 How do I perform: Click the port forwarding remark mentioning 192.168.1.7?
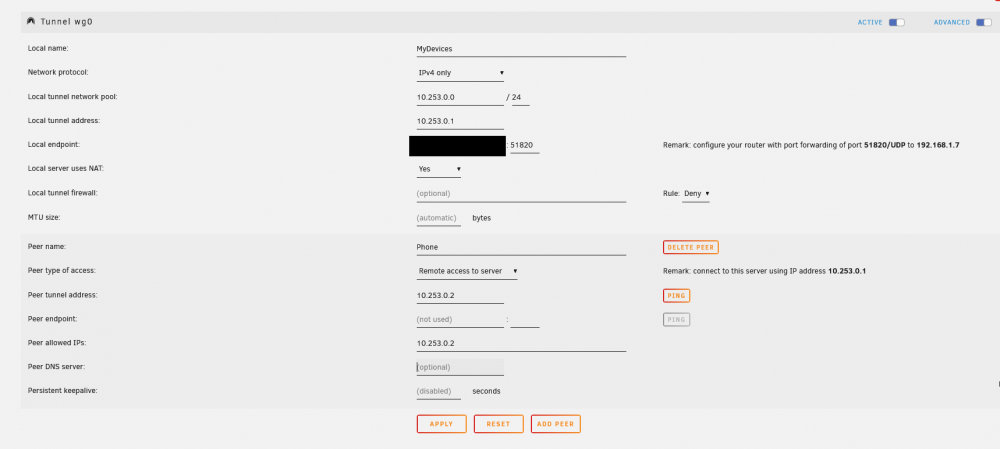tap(811, 145)
